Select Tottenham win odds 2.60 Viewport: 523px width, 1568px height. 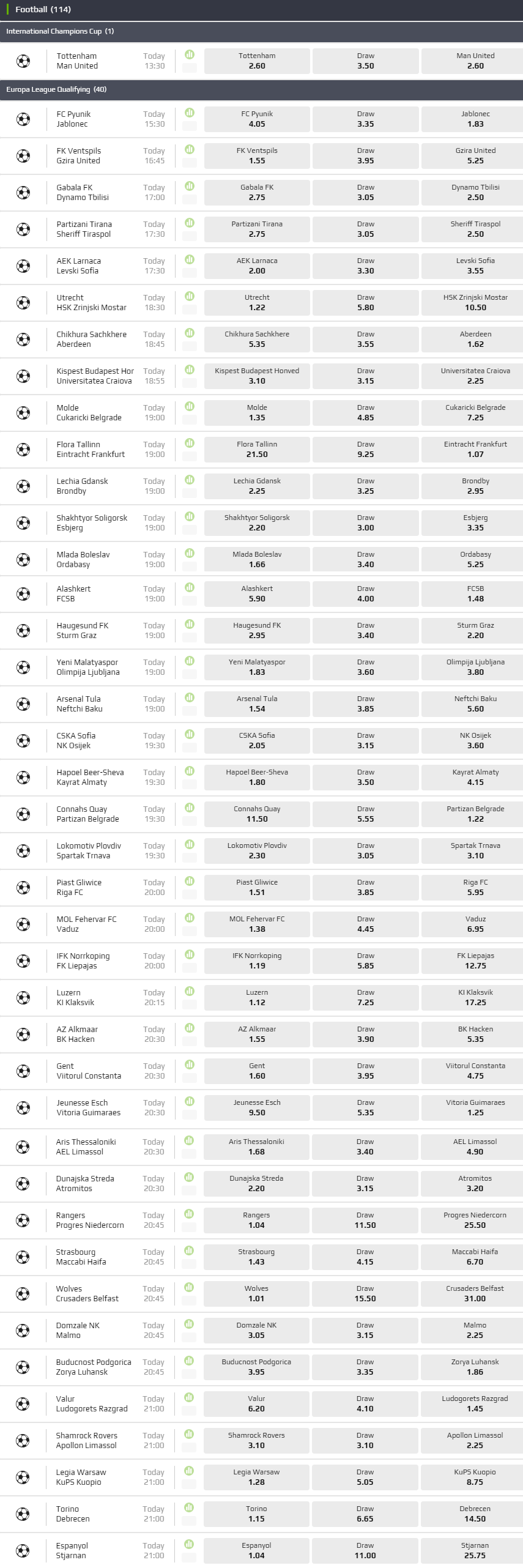pyautogui.click(x=257, y=61)
